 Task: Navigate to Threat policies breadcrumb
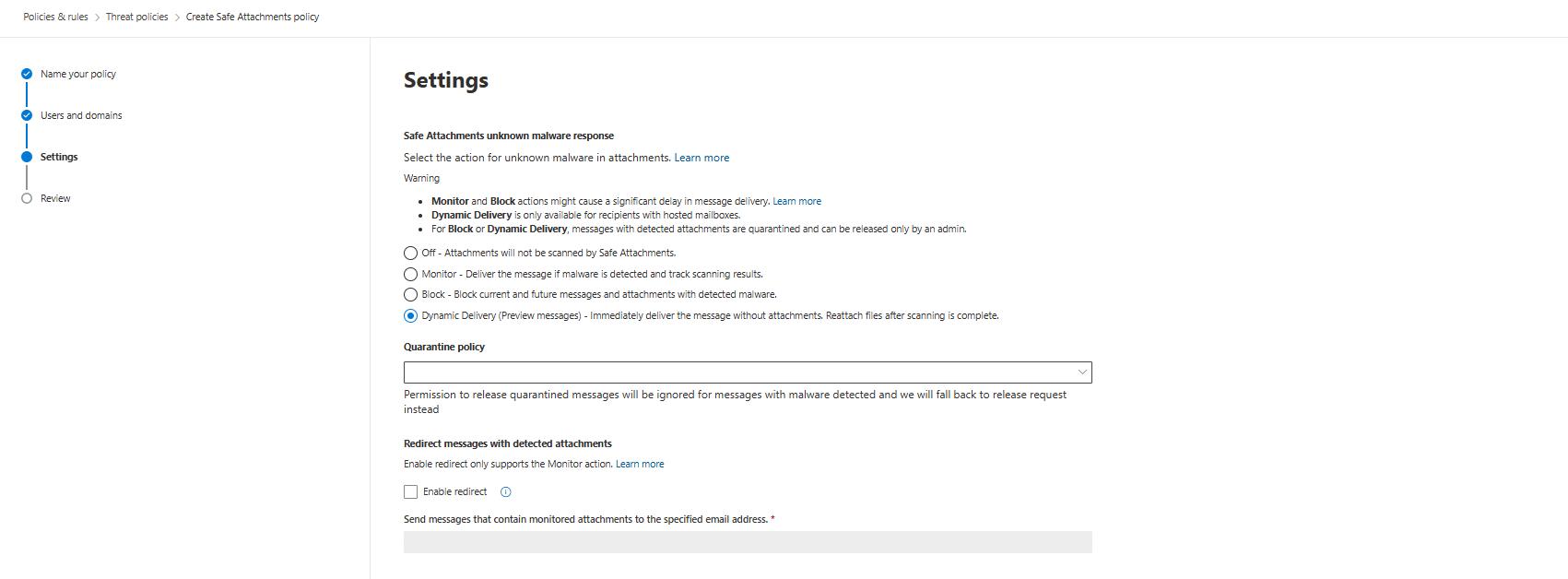[x=137, y=17]
